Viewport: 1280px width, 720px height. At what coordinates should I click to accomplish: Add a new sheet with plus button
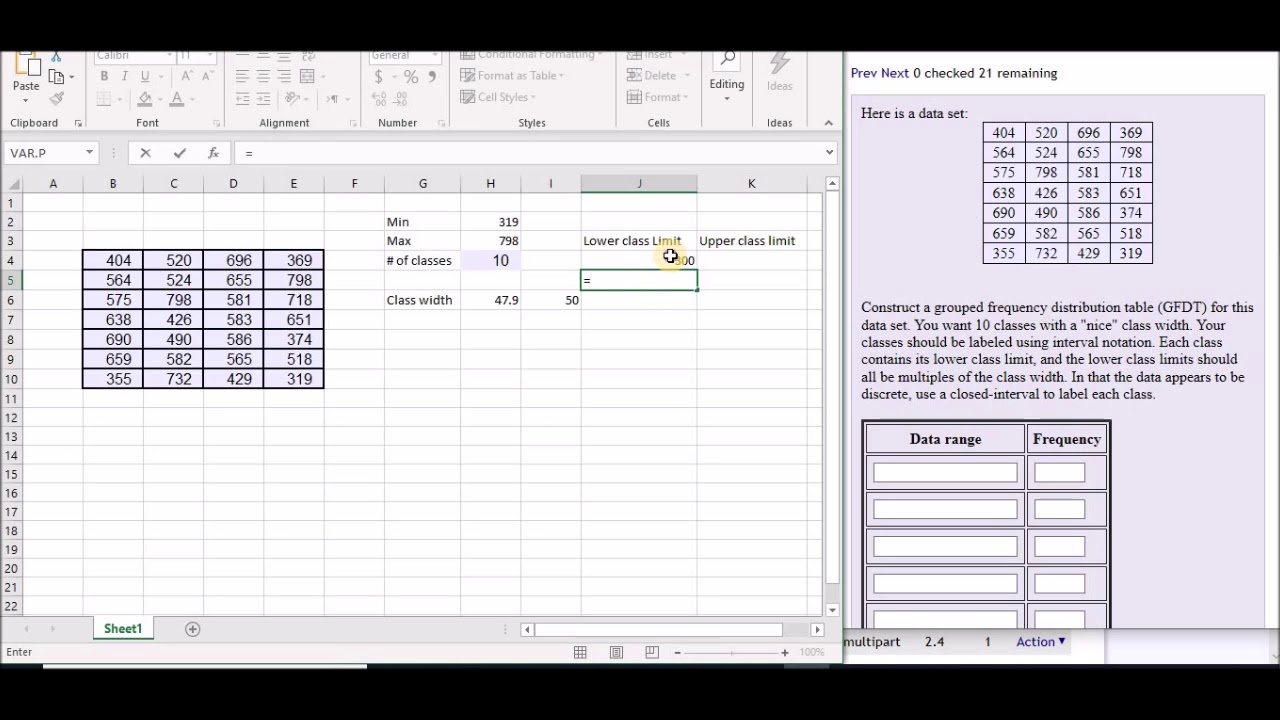193,629
